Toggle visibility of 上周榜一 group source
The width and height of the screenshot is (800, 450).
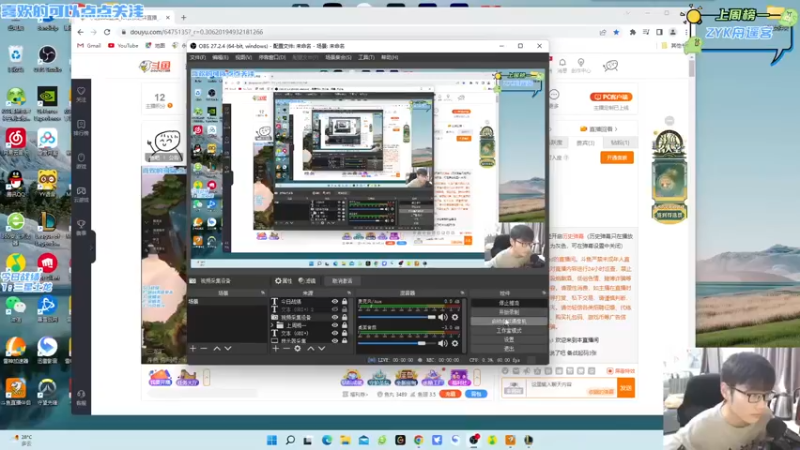[x=335, y=325]
